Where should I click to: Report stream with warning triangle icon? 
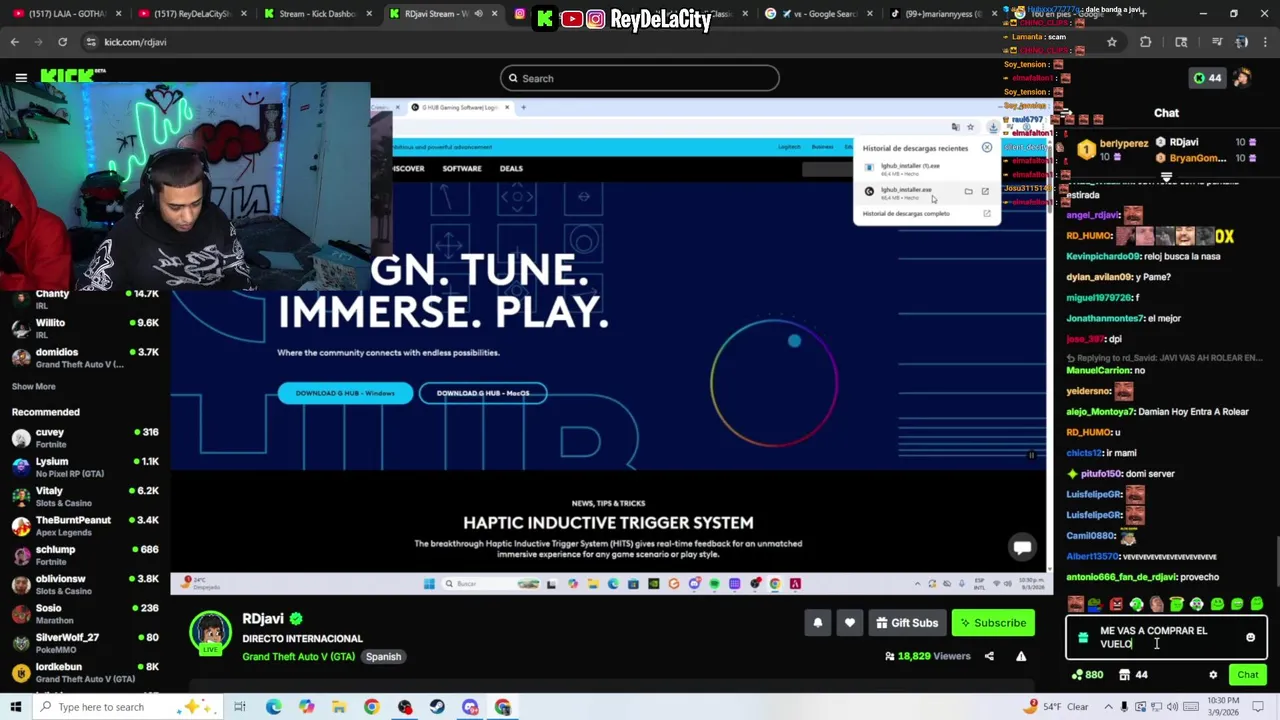tap(1021, 656)
